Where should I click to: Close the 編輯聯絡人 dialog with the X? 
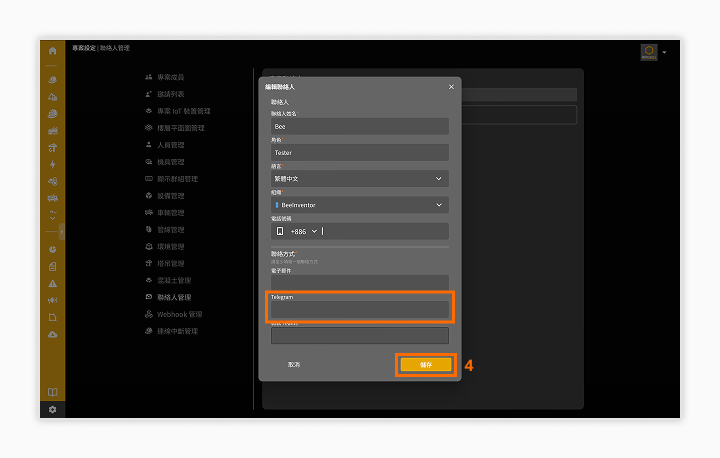pos(451,87)
